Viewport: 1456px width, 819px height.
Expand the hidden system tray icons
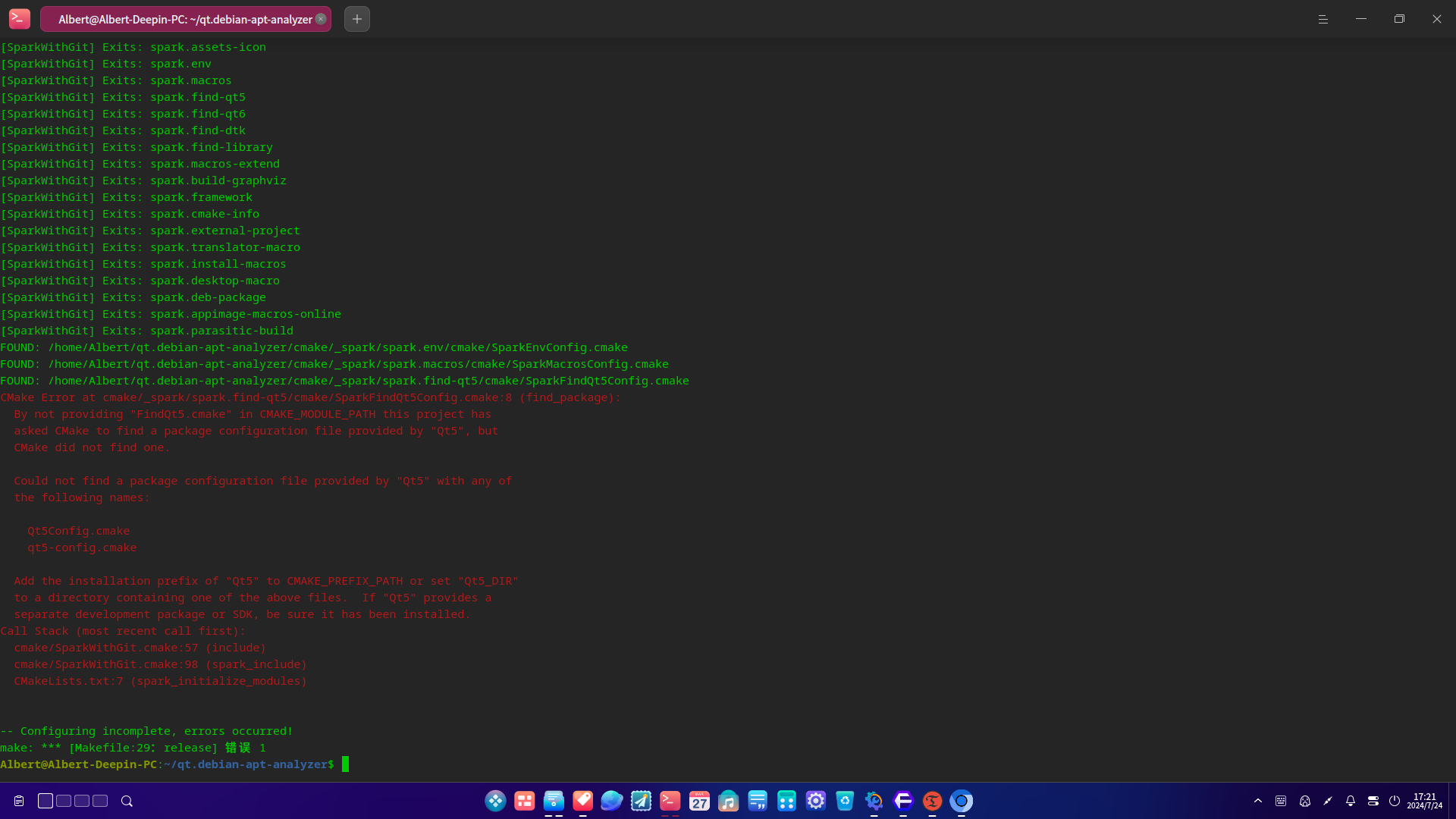(1258, 801)
